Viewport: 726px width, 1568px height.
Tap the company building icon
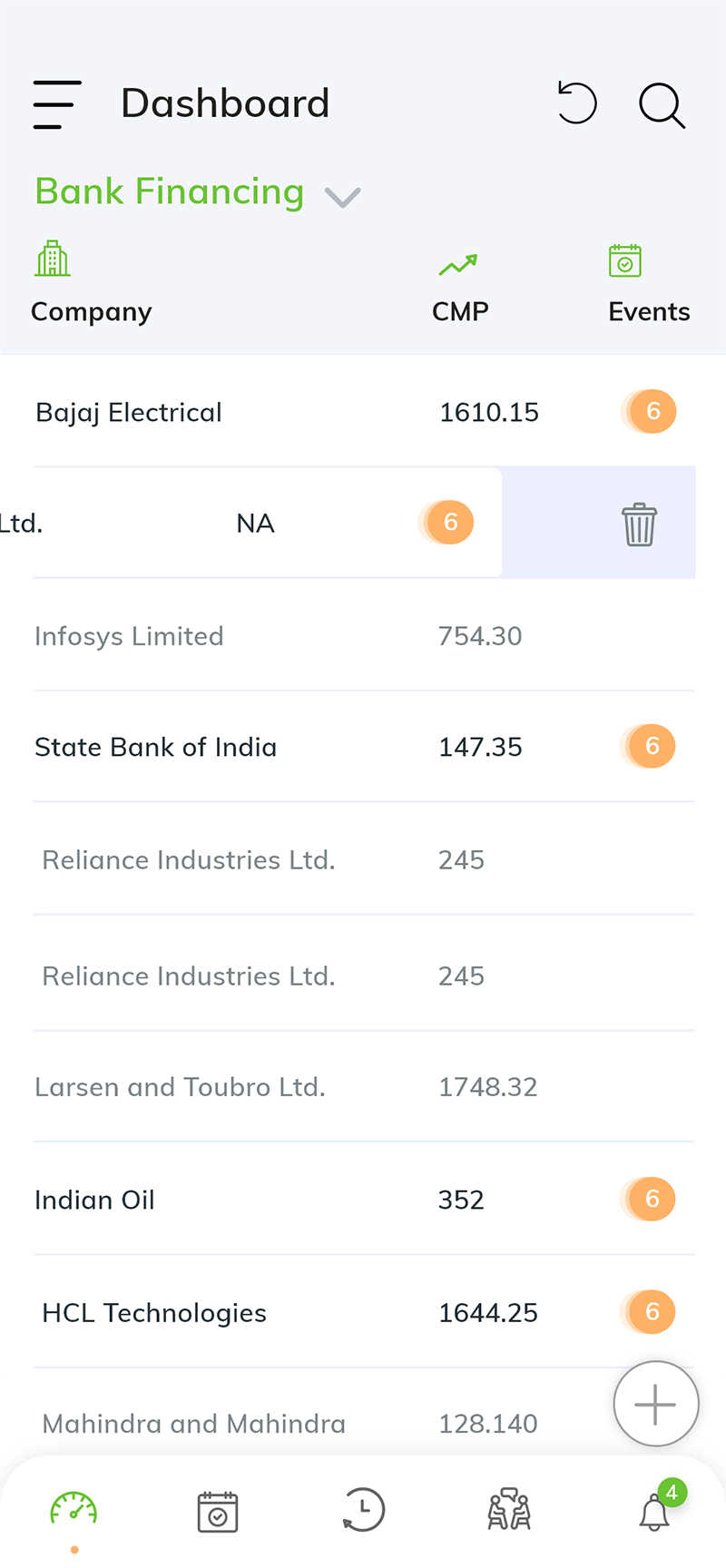pyautogui.click(x=53, y=259)
